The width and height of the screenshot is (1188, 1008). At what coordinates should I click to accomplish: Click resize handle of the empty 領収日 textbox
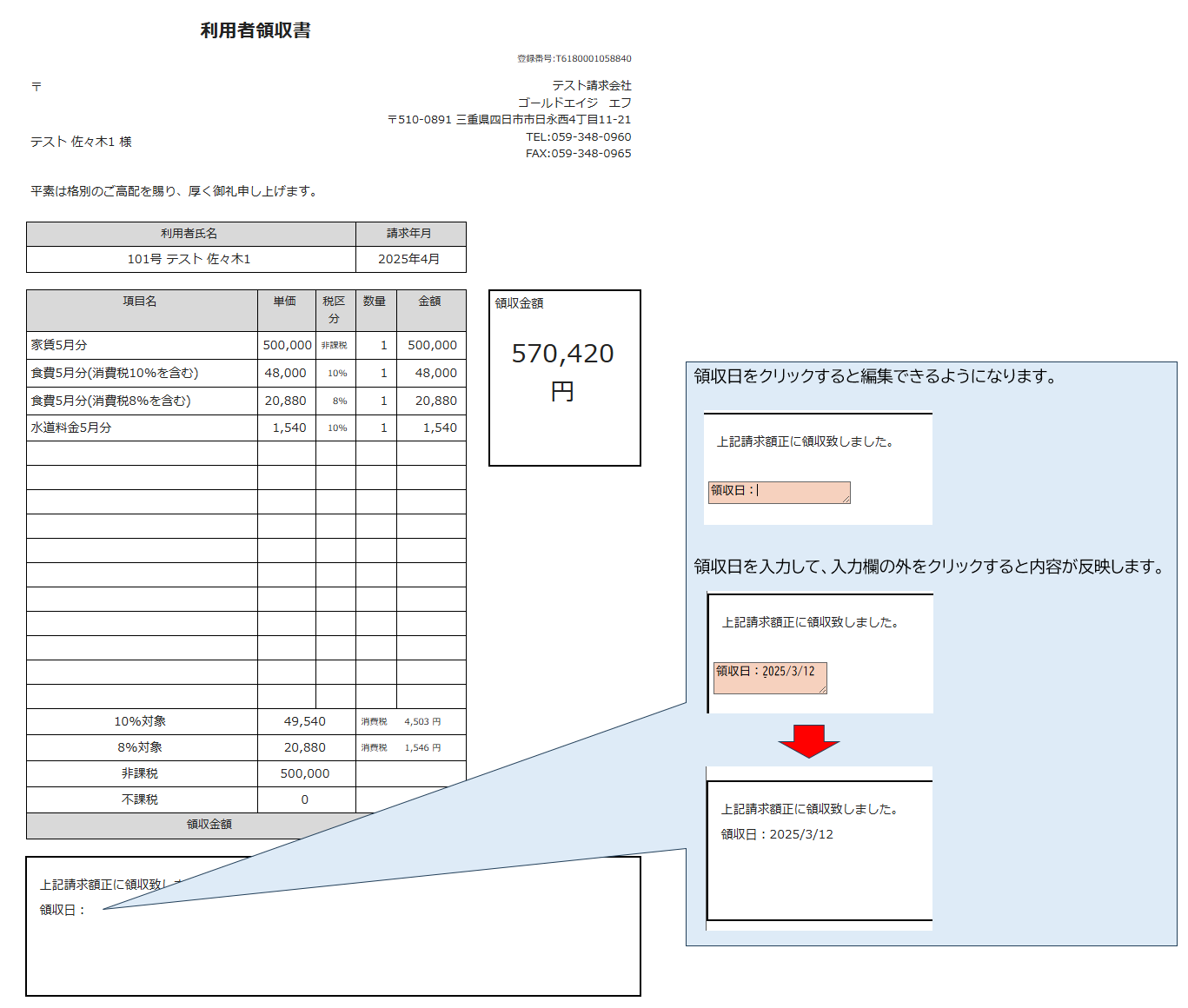pyautogui.click(x=846, y=499)
